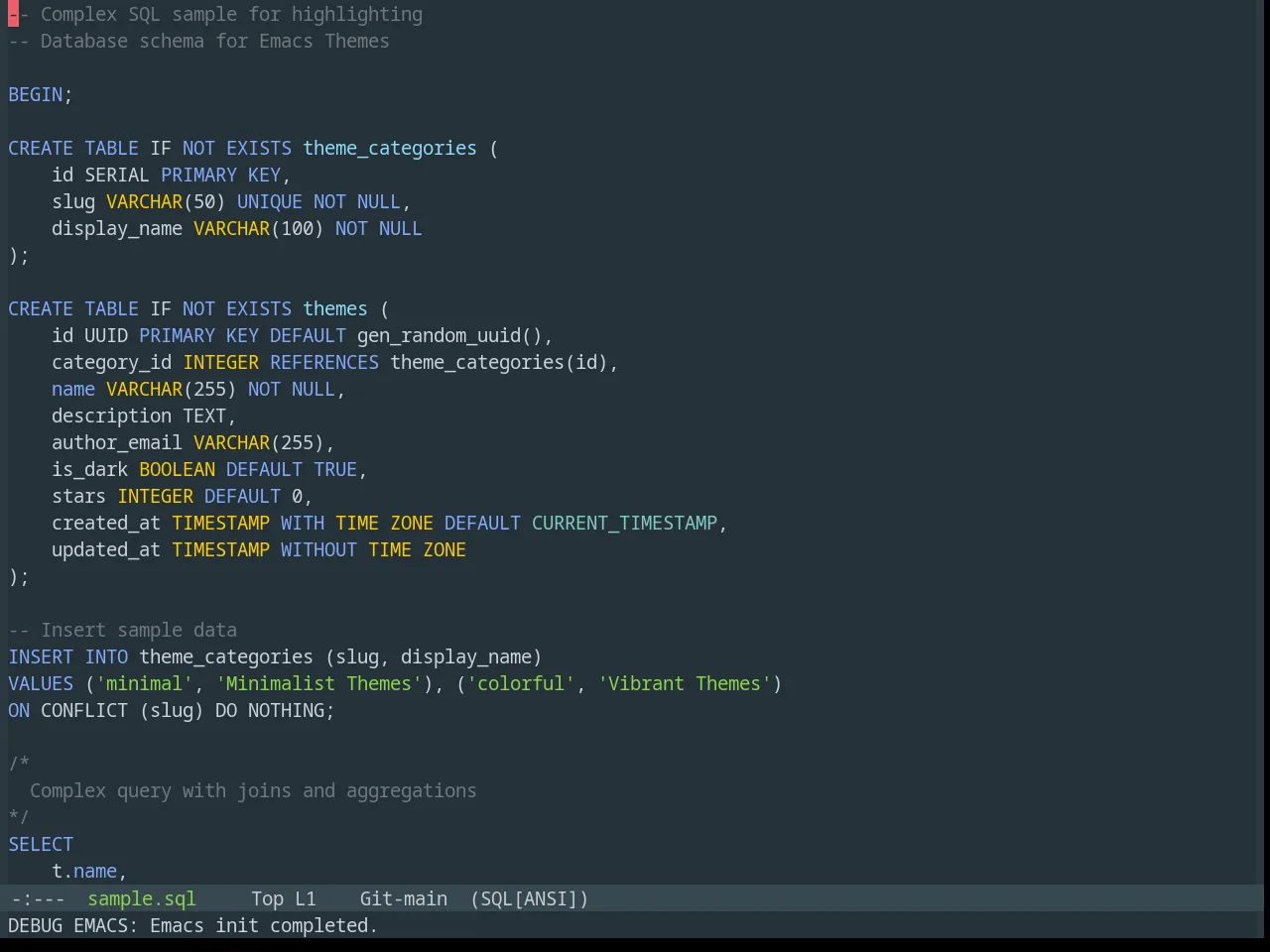Click the themes table name
The image size is (1270, 952).
click(x=335, y=308)
